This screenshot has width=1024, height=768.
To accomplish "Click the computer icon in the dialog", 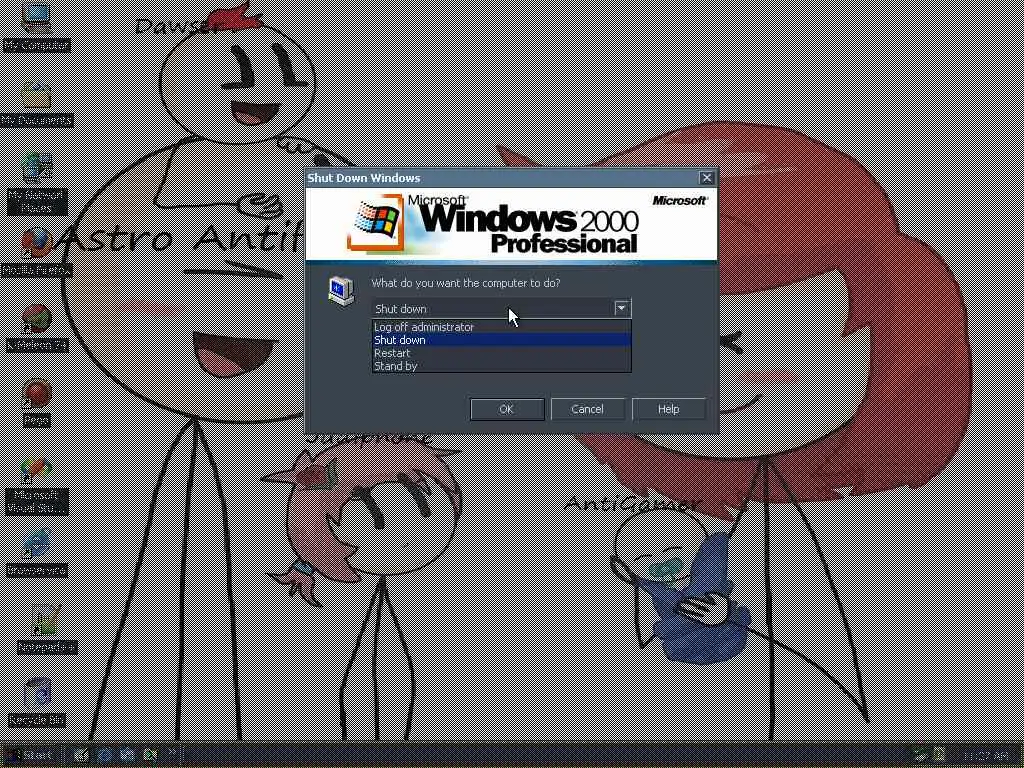I will (x=341, y=291).
